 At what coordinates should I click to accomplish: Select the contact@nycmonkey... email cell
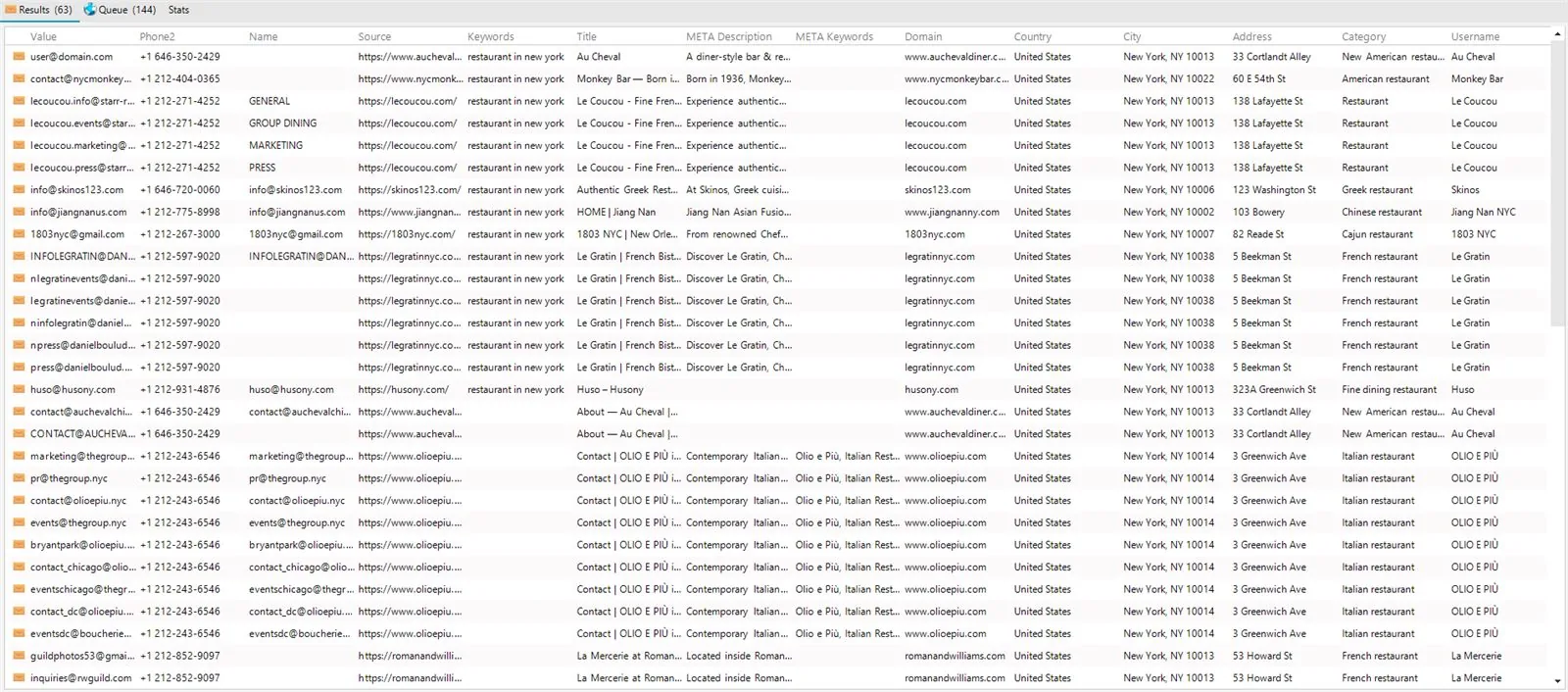click(78, 79)
